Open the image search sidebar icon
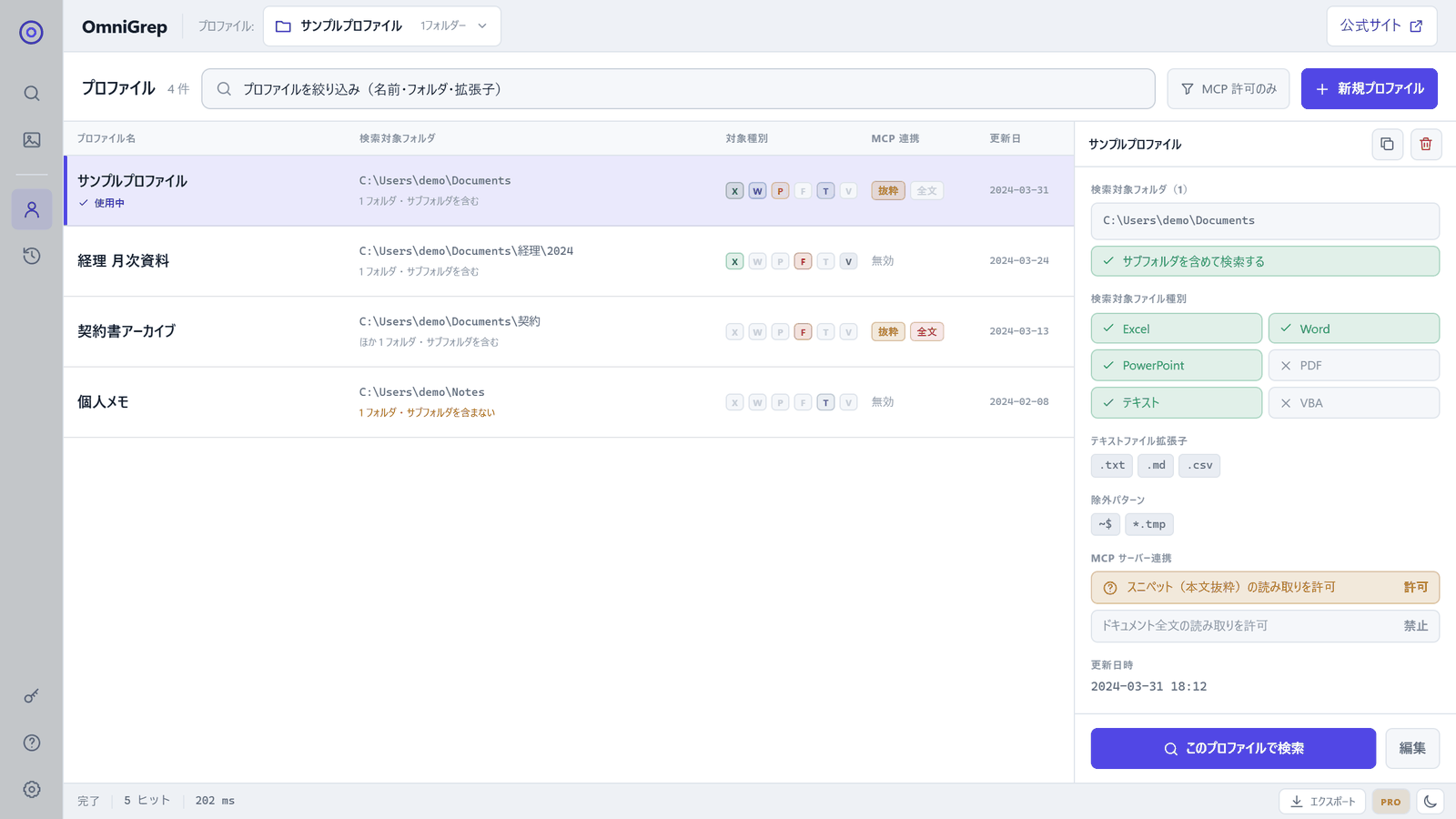 [x=32, y=139]
